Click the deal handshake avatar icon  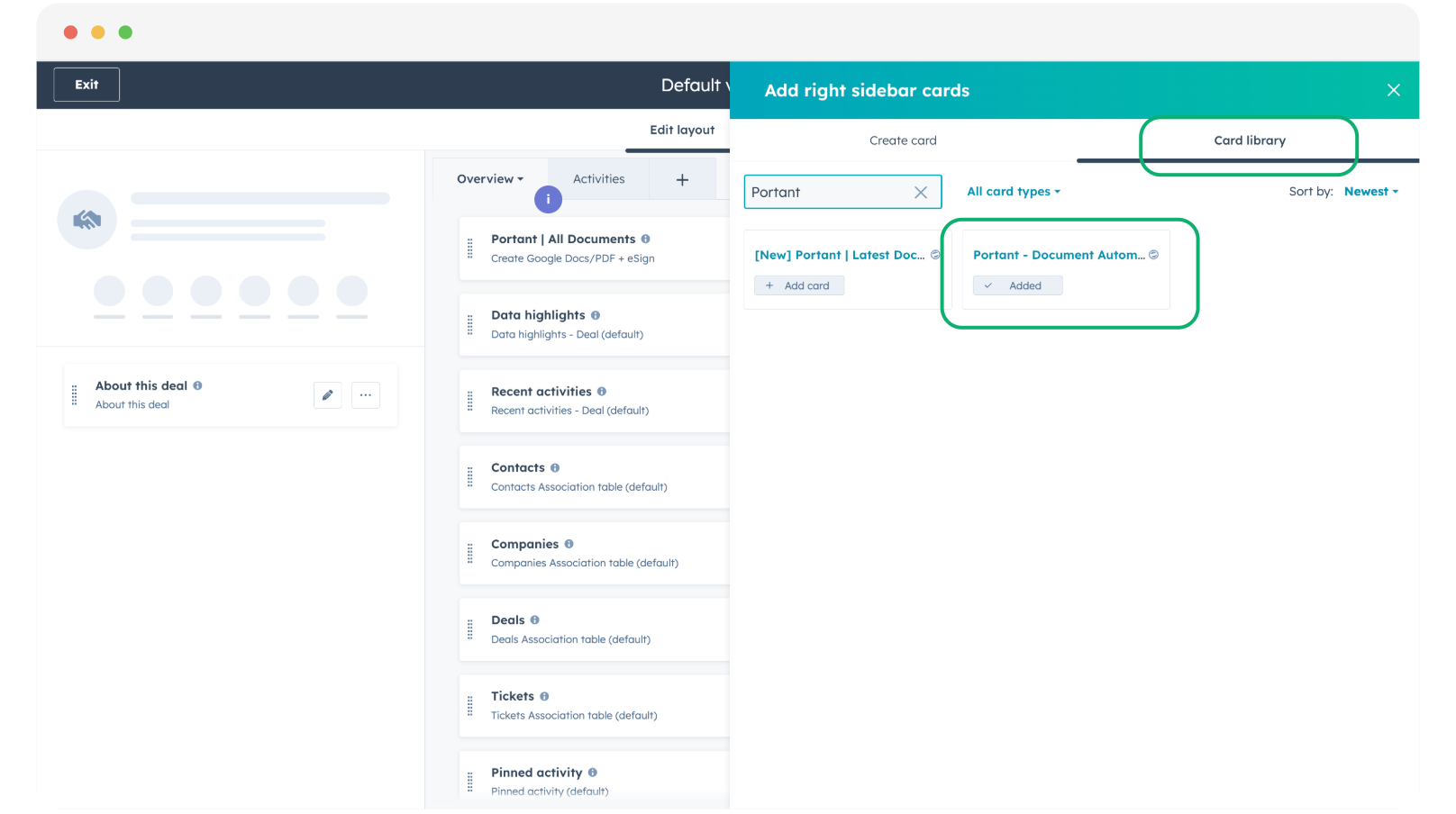[86, 220]
